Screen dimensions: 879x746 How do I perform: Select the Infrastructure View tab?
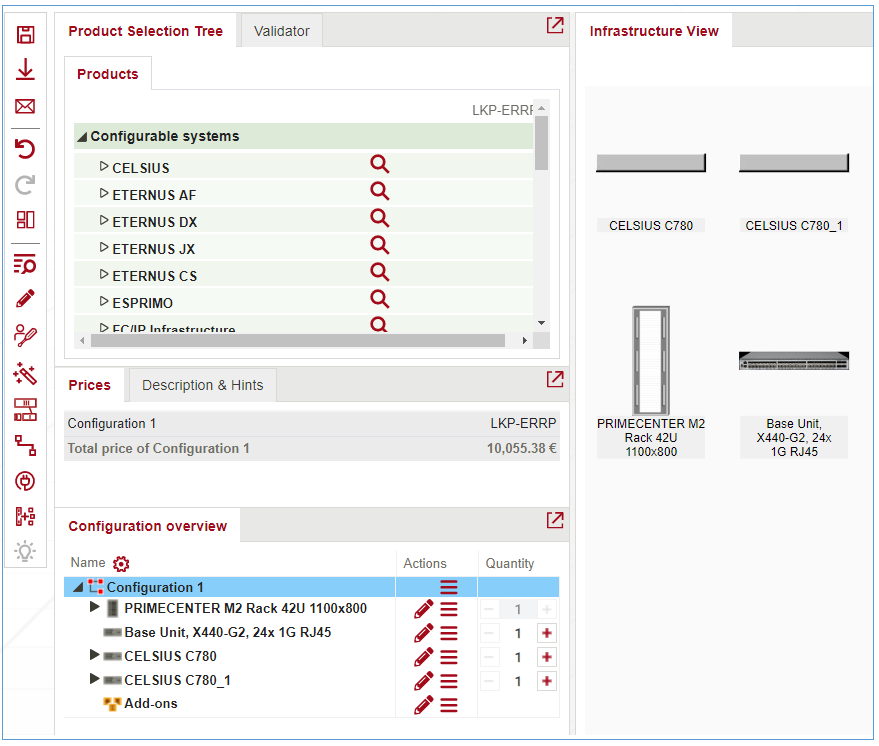click(654, 31)
